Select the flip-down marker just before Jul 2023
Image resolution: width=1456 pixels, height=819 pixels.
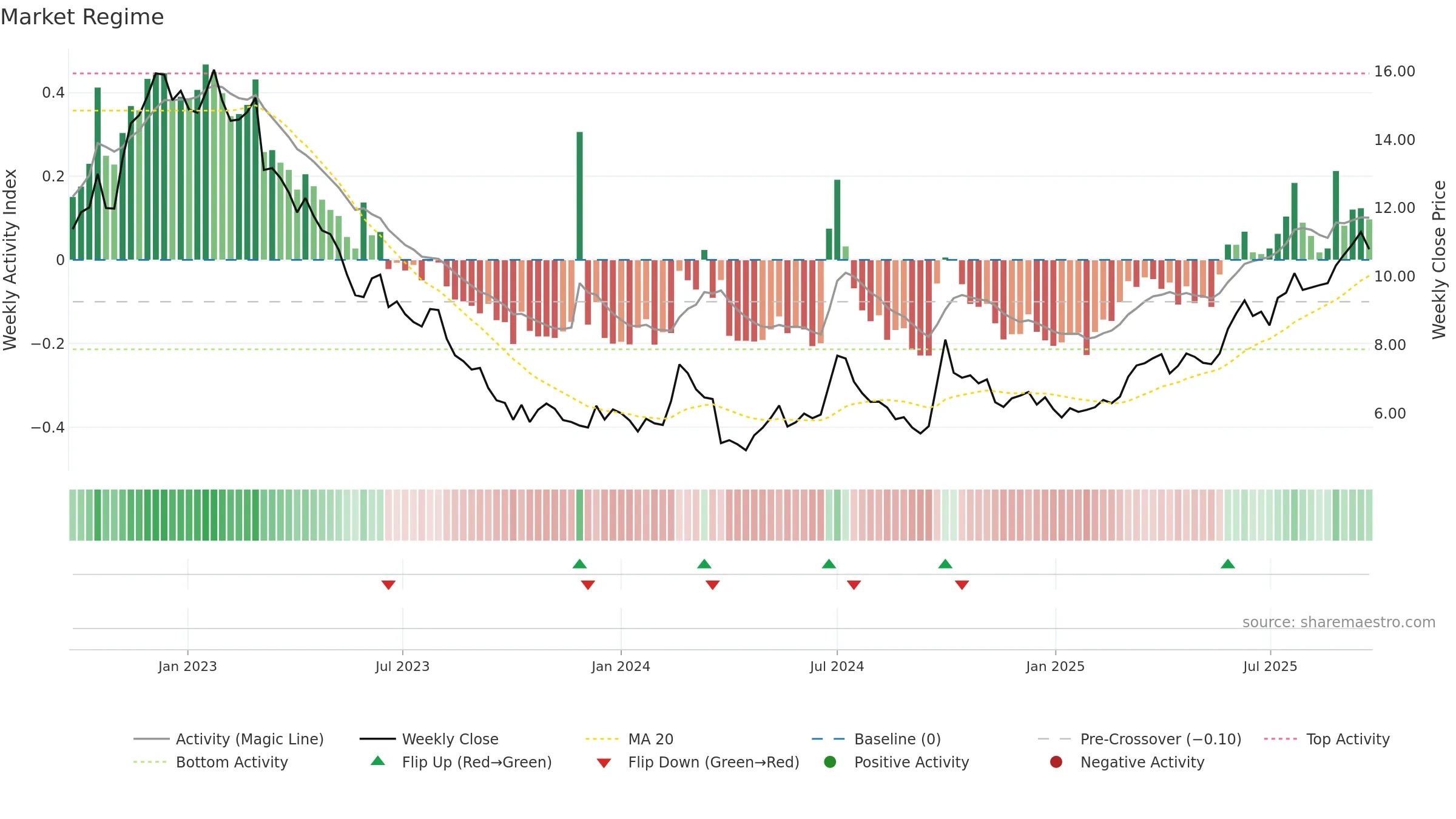[x=388, y=585]
